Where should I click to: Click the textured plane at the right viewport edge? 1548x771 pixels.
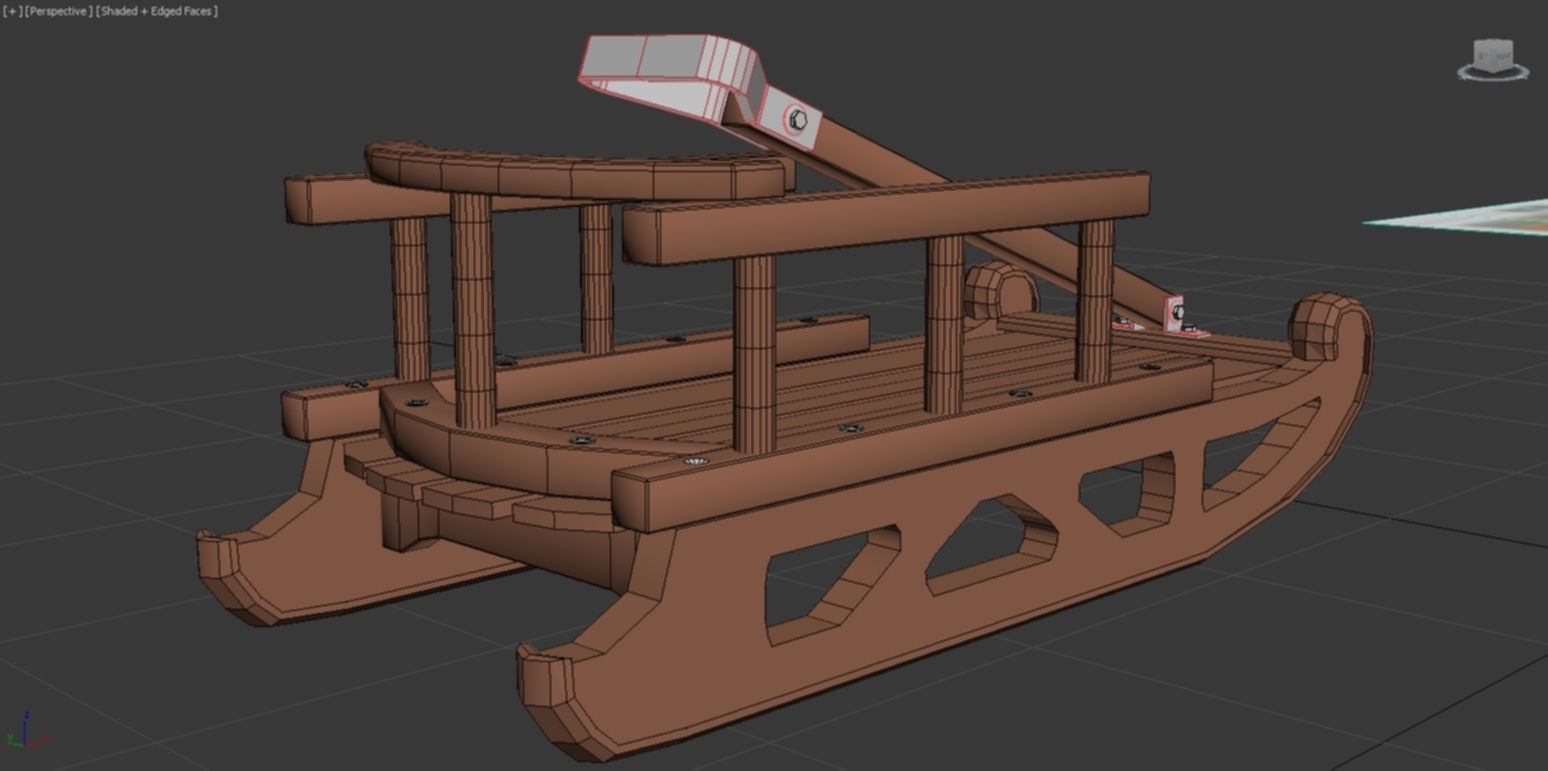tap(1520, 220)
